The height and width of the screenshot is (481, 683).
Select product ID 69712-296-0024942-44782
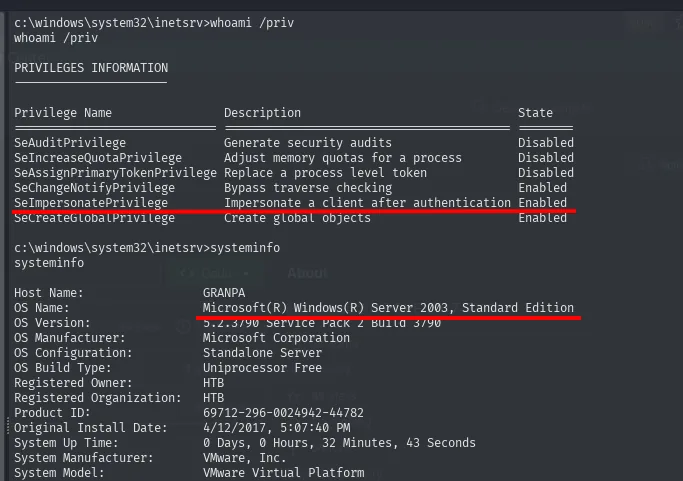283,413
